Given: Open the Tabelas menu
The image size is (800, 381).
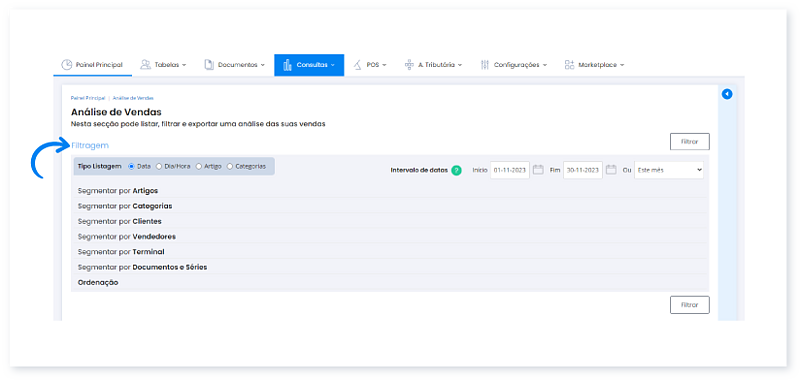Looking at the screenshot, I should click(163, 65).
